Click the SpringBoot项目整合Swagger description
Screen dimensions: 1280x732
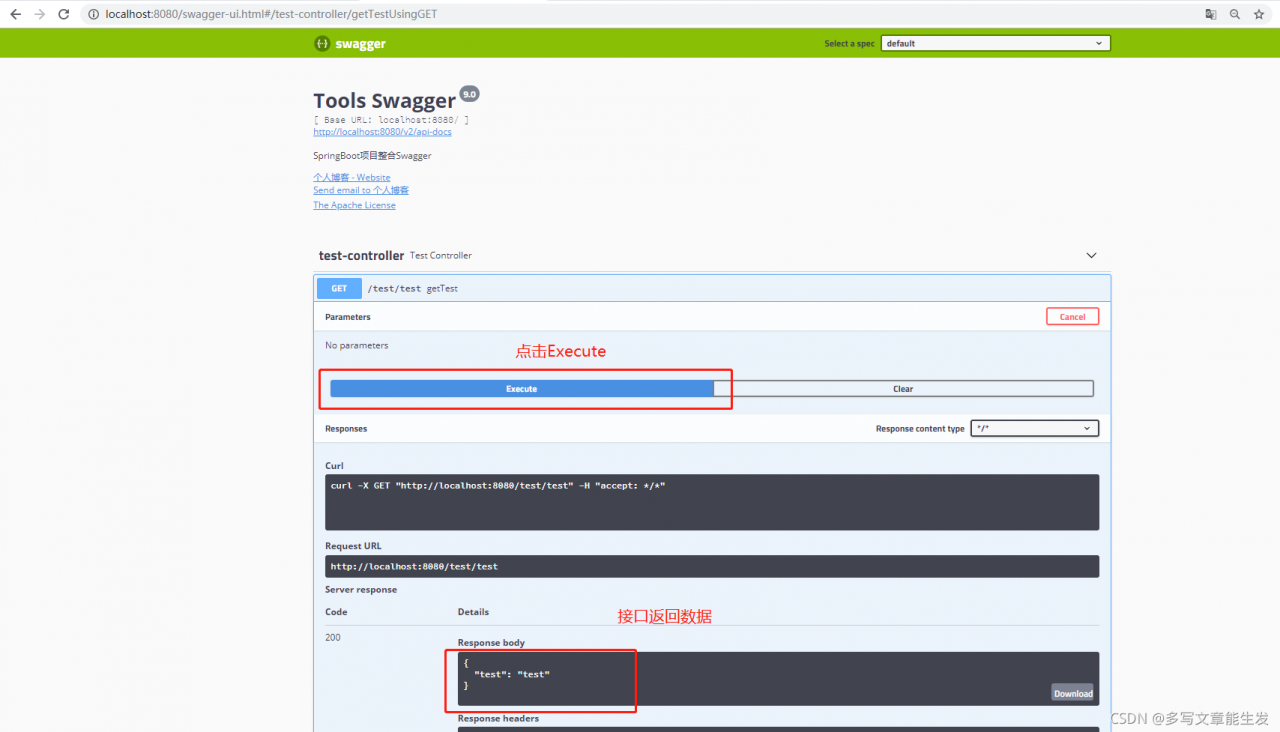pos(372,155)
